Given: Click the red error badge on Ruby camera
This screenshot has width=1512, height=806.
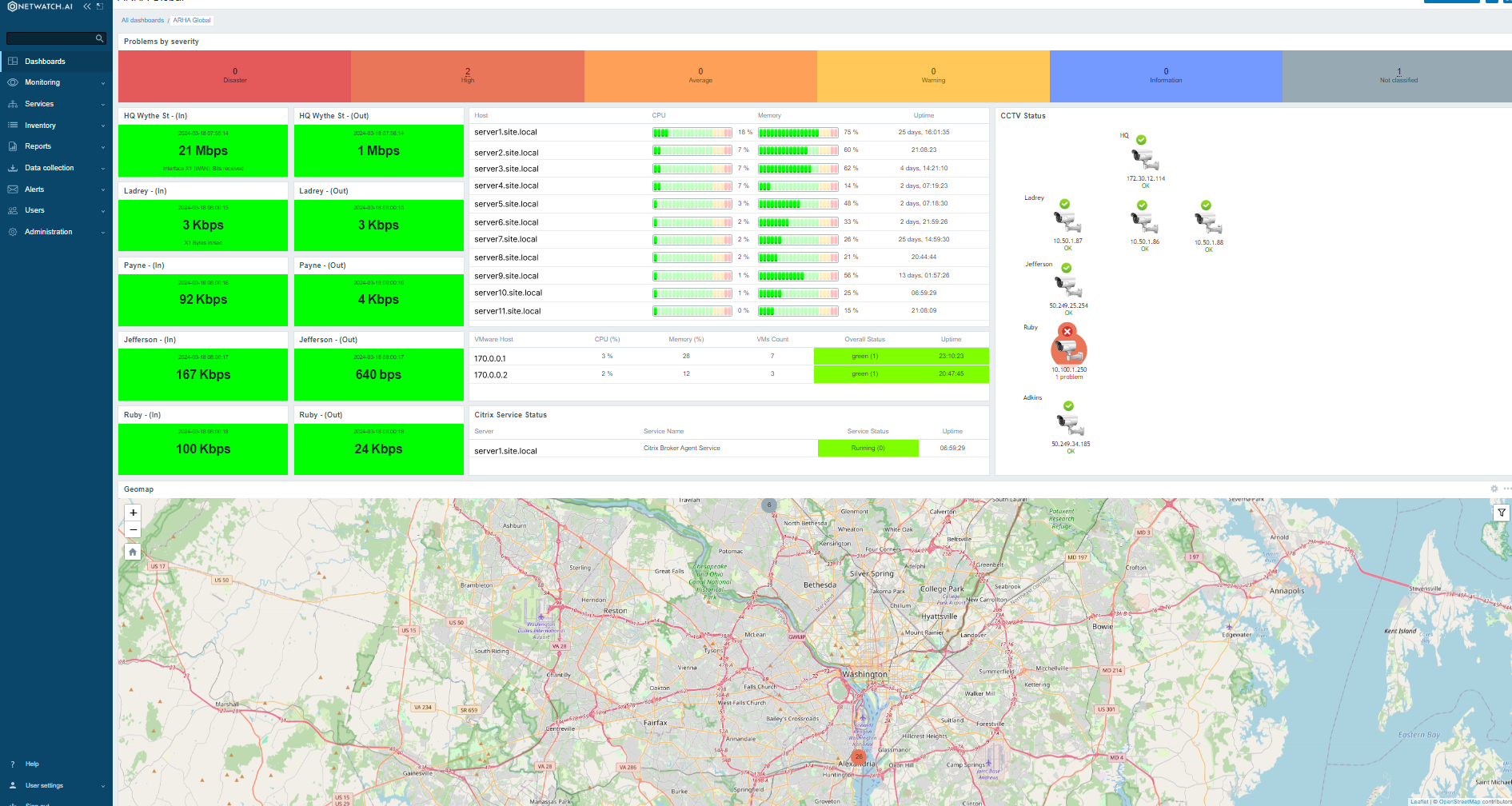Looking at the screenshot, I should [1067, 331].
